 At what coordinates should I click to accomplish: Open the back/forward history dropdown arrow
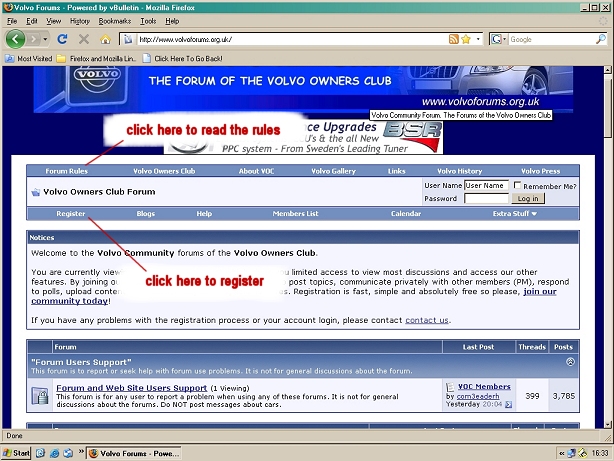click(45, 39)
